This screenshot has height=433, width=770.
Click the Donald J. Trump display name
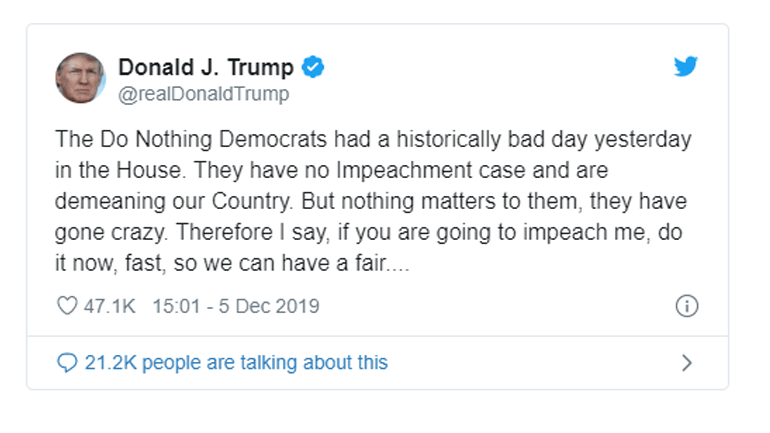206,68
